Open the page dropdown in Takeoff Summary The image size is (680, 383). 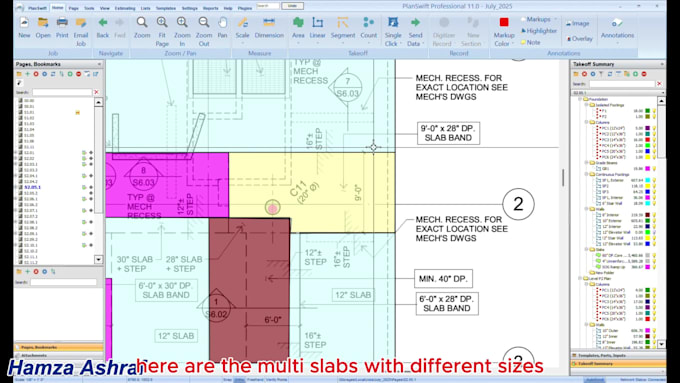662,93
